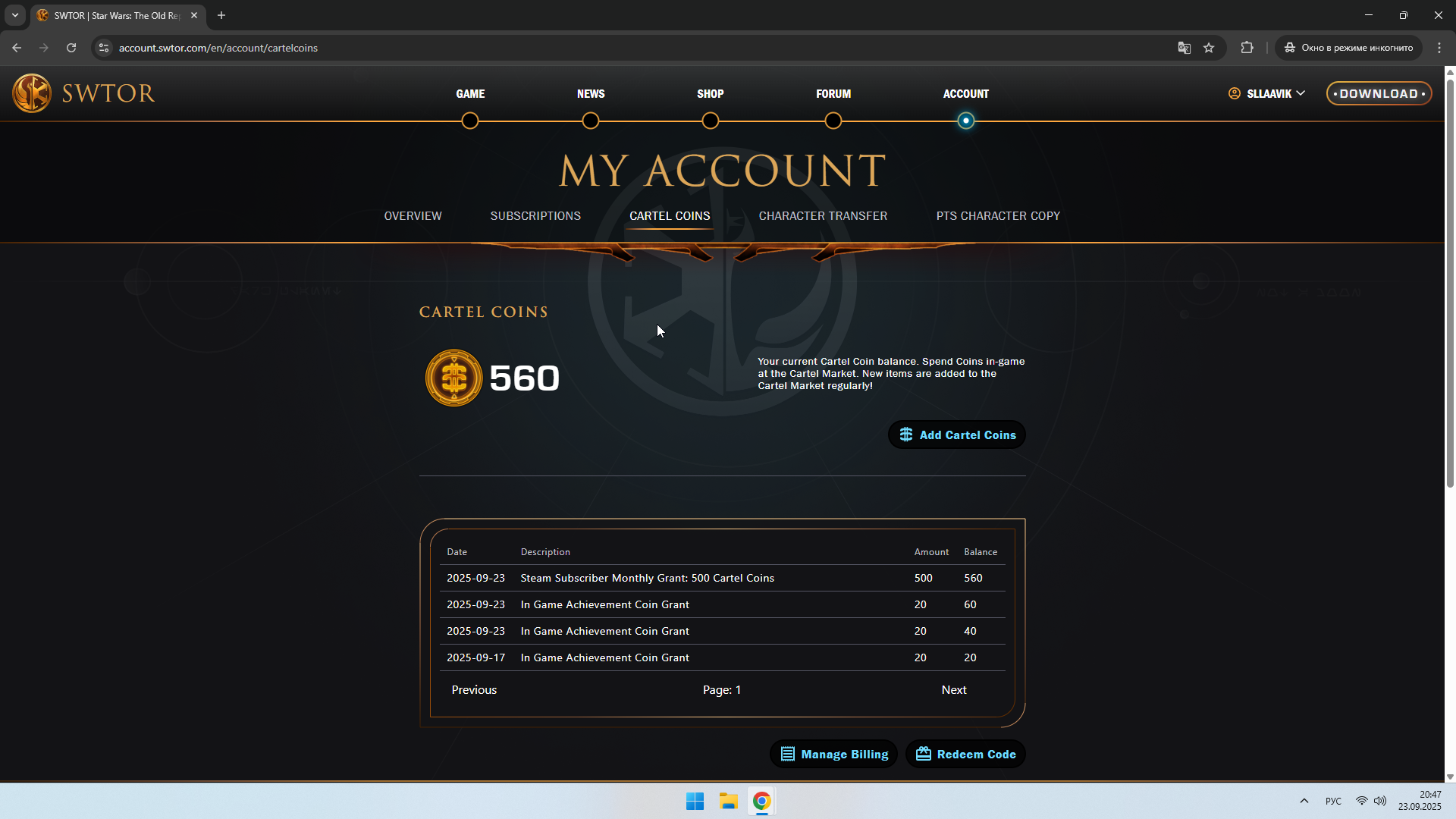Open the Chrome extensions puzzle icon
This screenshot has width=1456, height=819.
[x=1247, y=48]
